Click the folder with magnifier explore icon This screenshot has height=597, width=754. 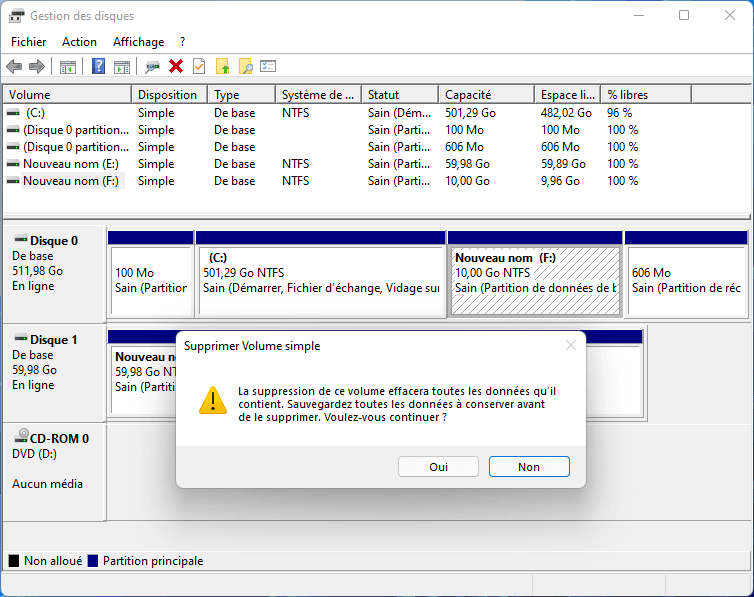[x=246, y=66]
